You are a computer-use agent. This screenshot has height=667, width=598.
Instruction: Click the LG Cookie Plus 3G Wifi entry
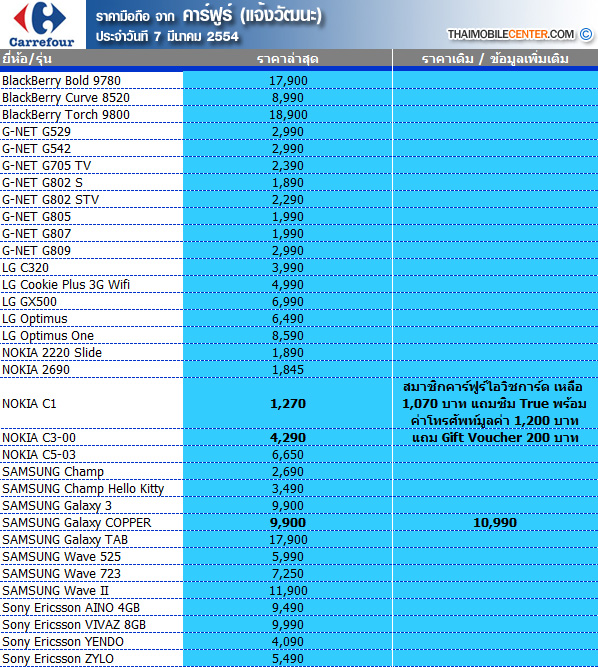tap(66, 285)
